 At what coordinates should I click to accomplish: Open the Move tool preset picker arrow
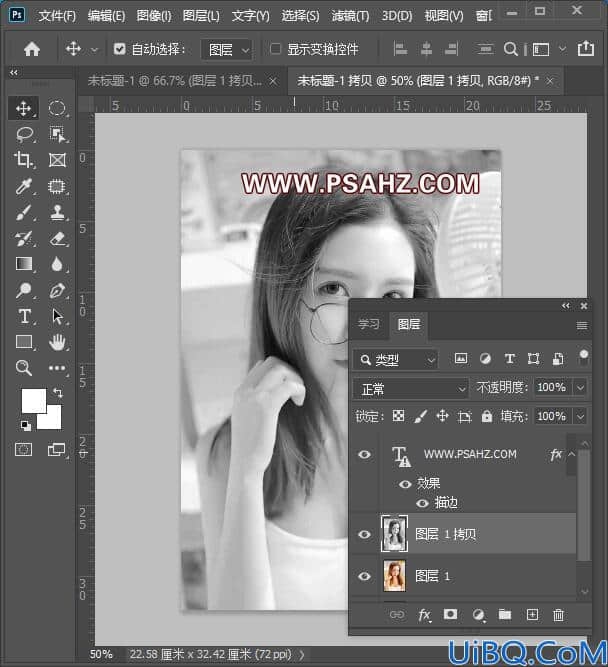click(94, 50)
